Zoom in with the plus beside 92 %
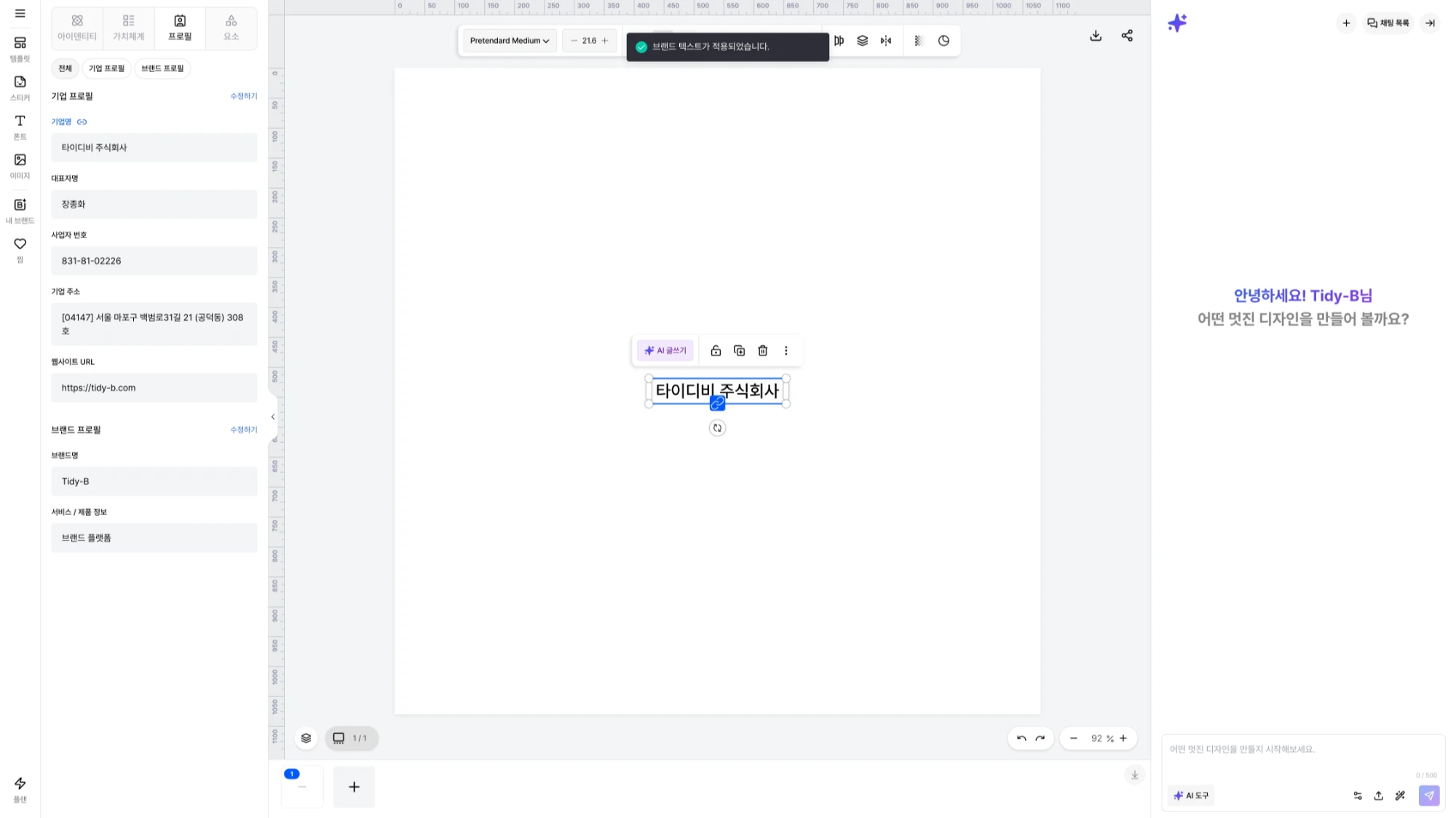 [x=1123, y=739]
